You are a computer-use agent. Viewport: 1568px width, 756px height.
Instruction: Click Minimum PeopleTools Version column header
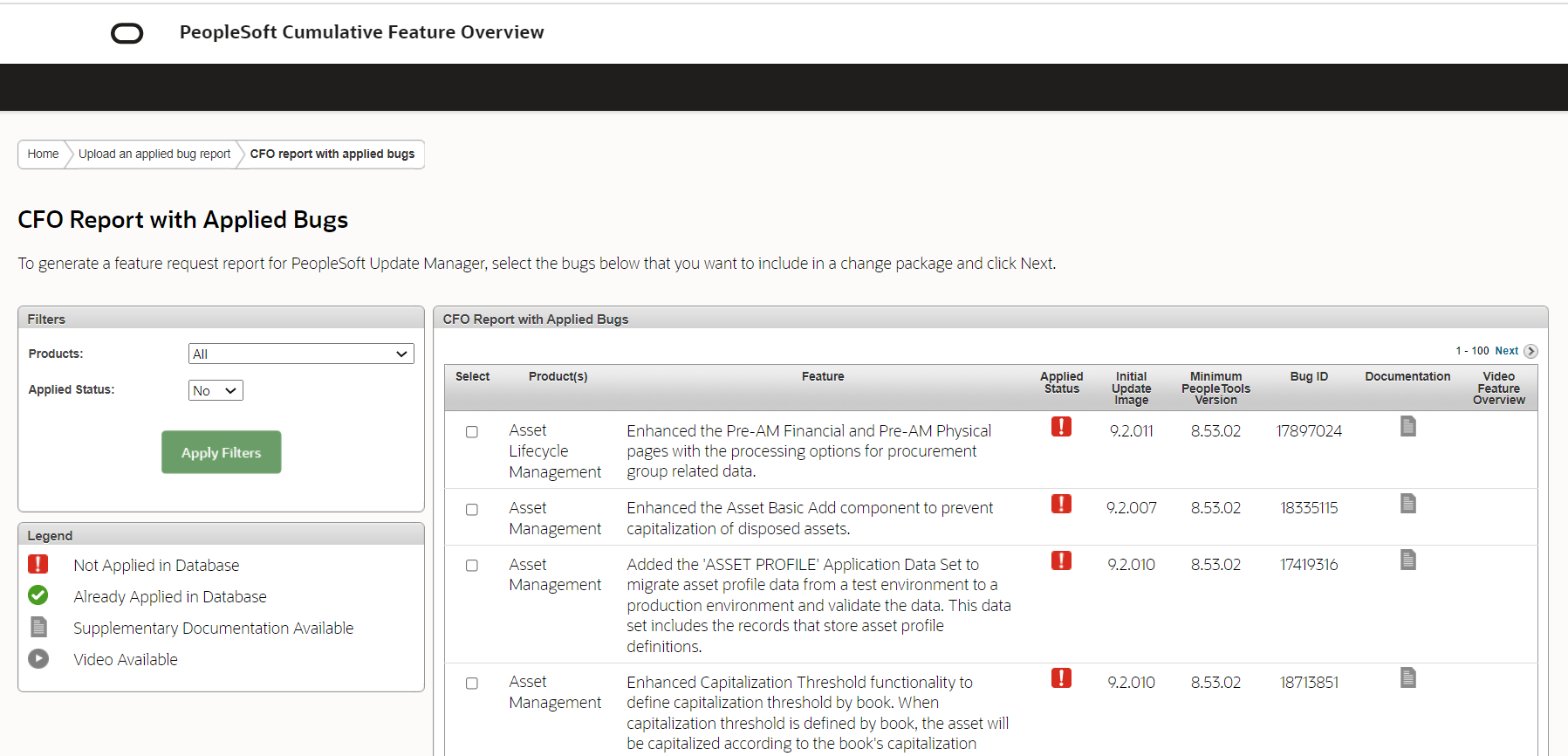[x=1216, y=388]
